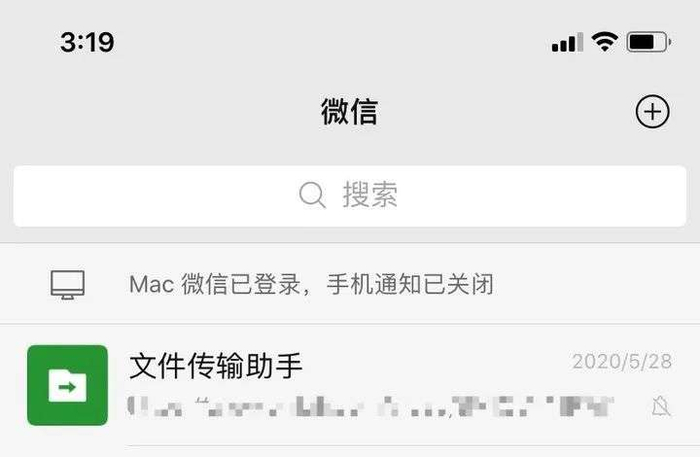
Task: Click the blurred message preview text
Action: click(371, 406)
